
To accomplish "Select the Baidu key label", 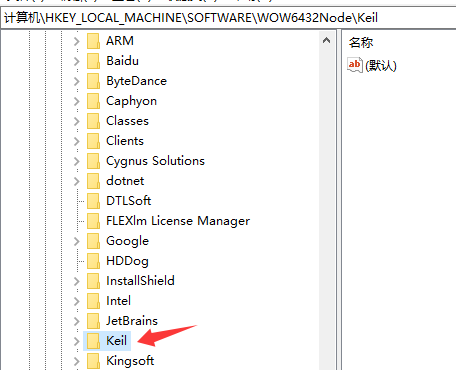I will 122,61.
